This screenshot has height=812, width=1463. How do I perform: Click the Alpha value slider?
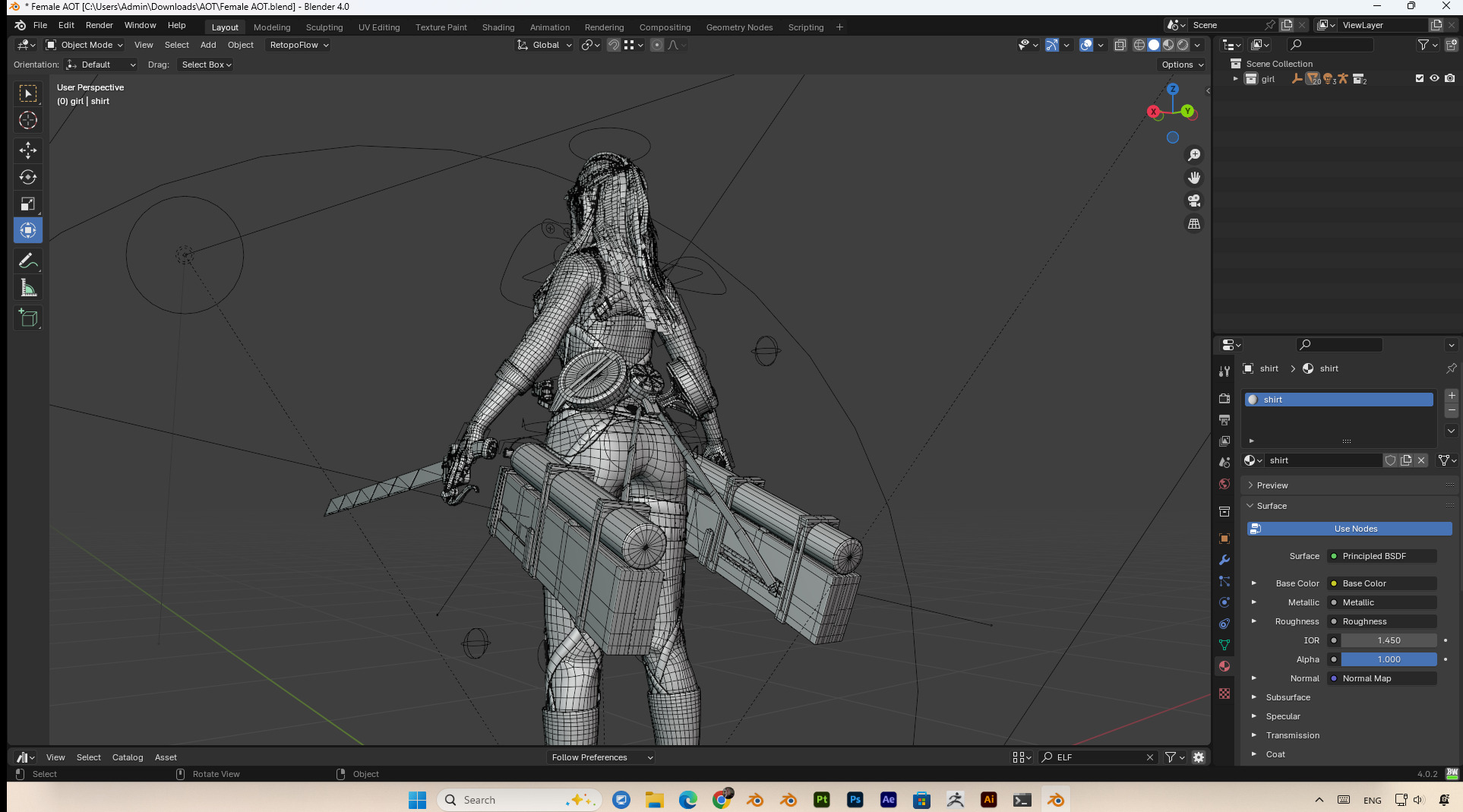click(1389, 659)
